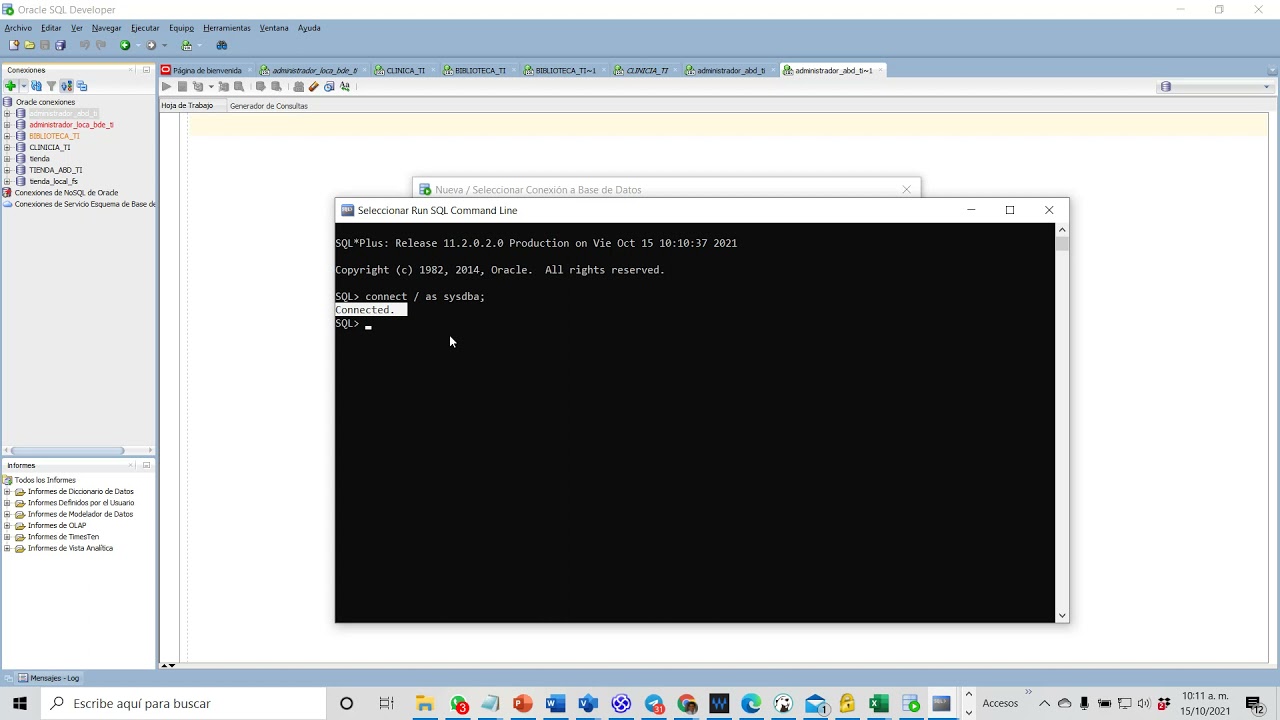
Task: Click the Commit icon in worksheet toolbar
Action: coord(260,86)
